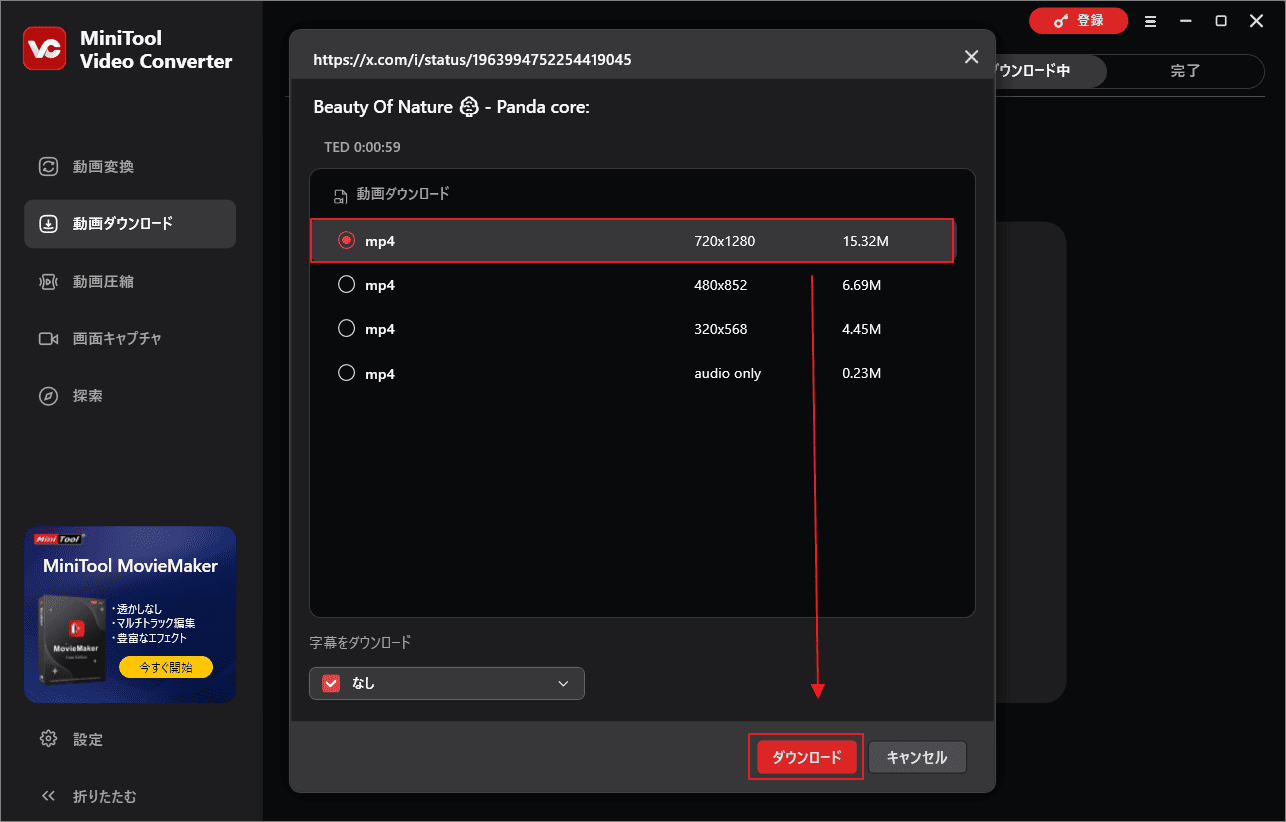Click the 720x1280 resolution text
The image size is (1286, 822).
click(x=725, y=241)
